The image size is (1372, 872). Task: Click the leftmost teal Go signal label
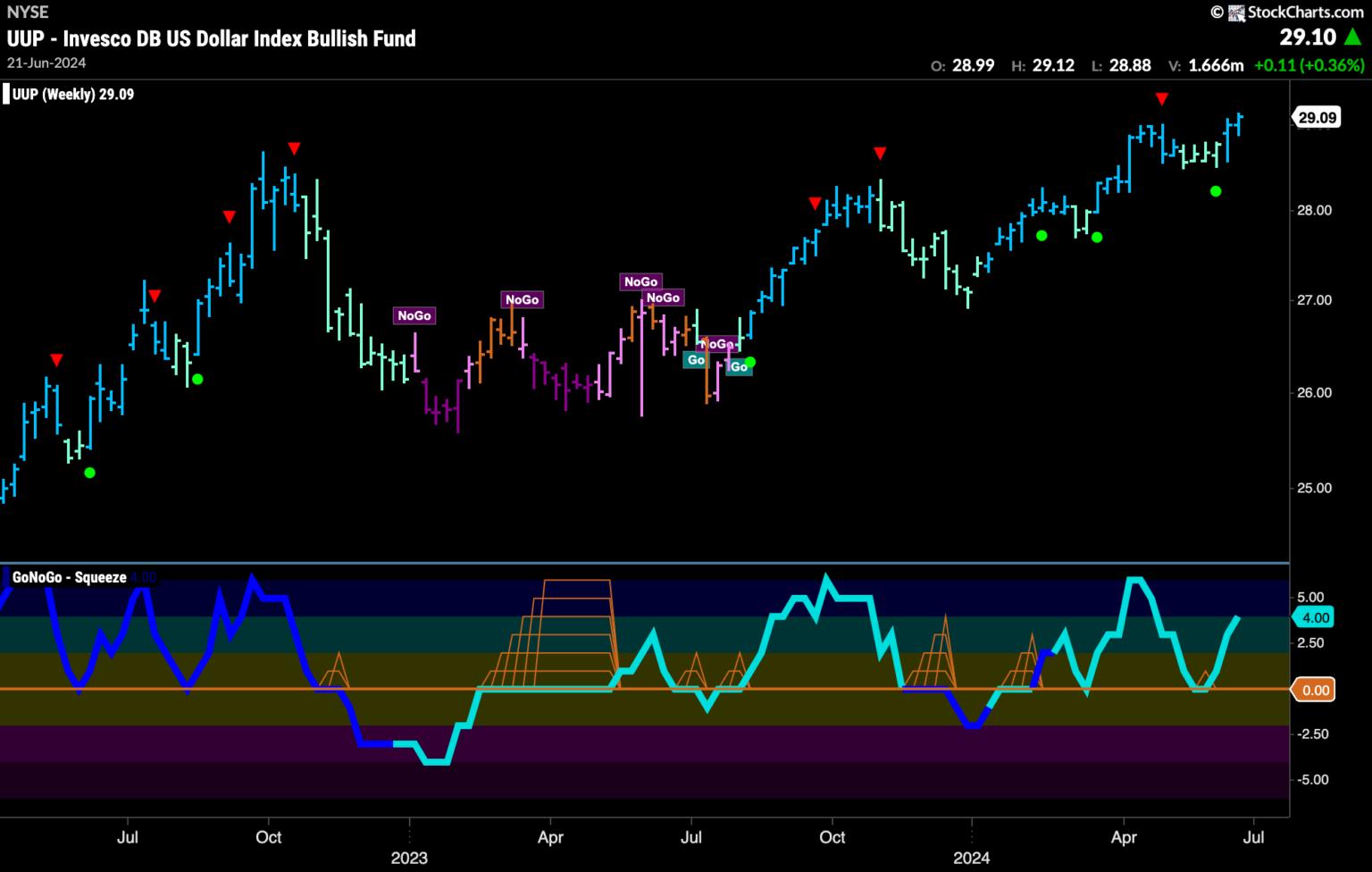point(695,360)
